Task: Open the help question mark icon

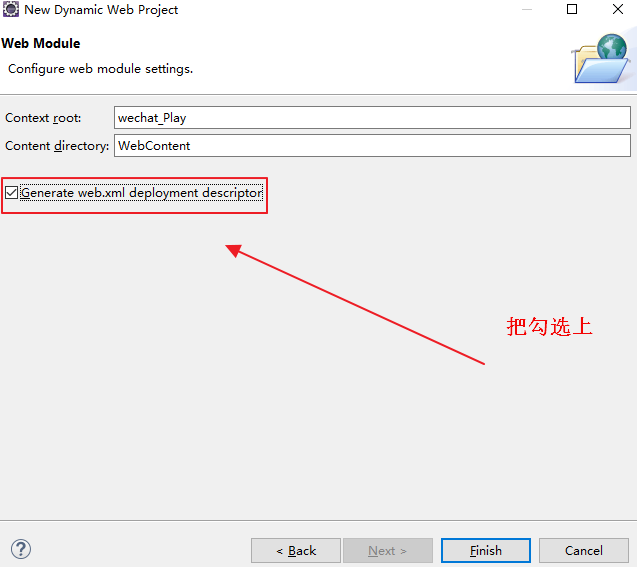Action: tap(21, 549)
